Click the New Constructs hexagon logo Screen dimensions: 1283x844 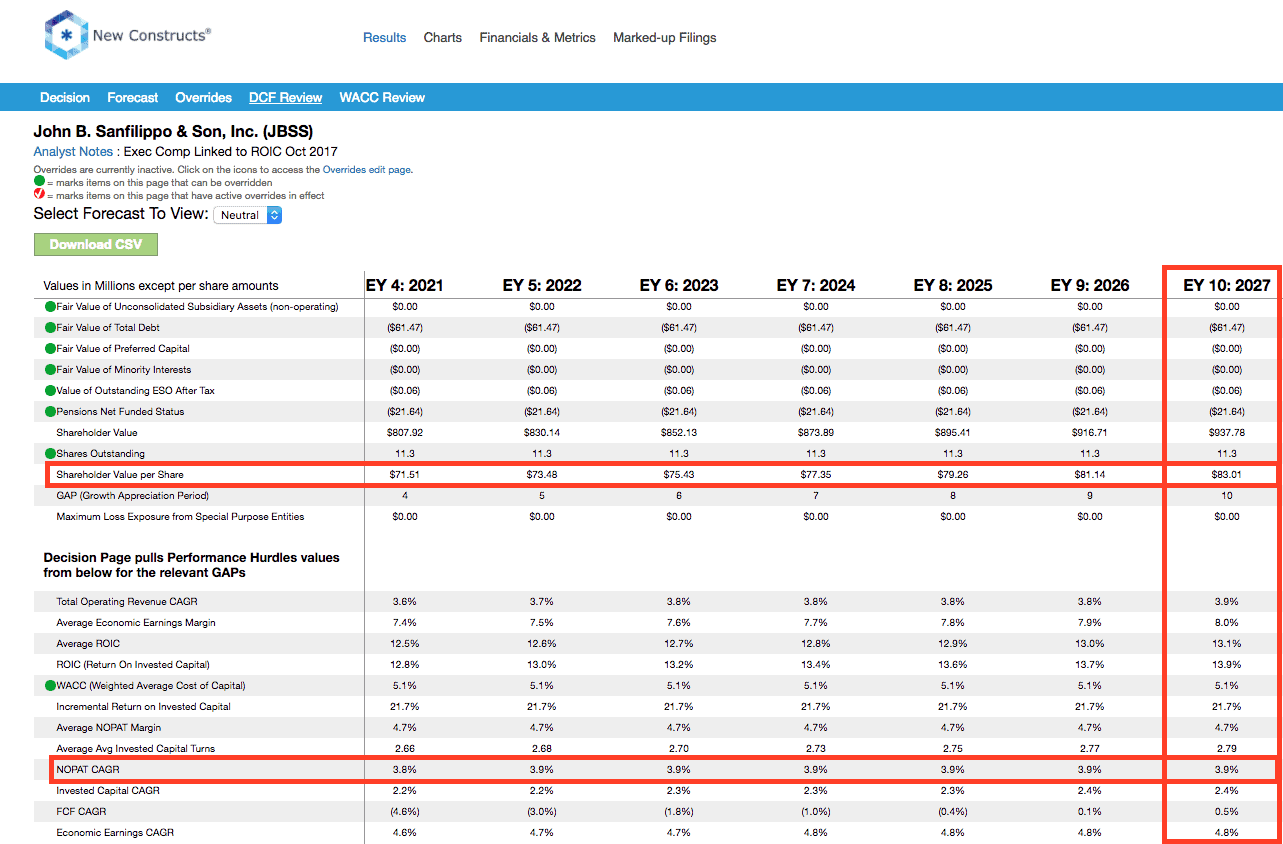click(x=65, y=35)
